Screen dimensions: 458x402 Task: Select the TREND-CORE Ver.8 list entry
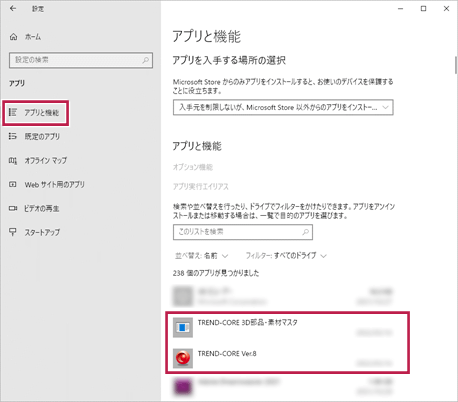tap(283, 358)
